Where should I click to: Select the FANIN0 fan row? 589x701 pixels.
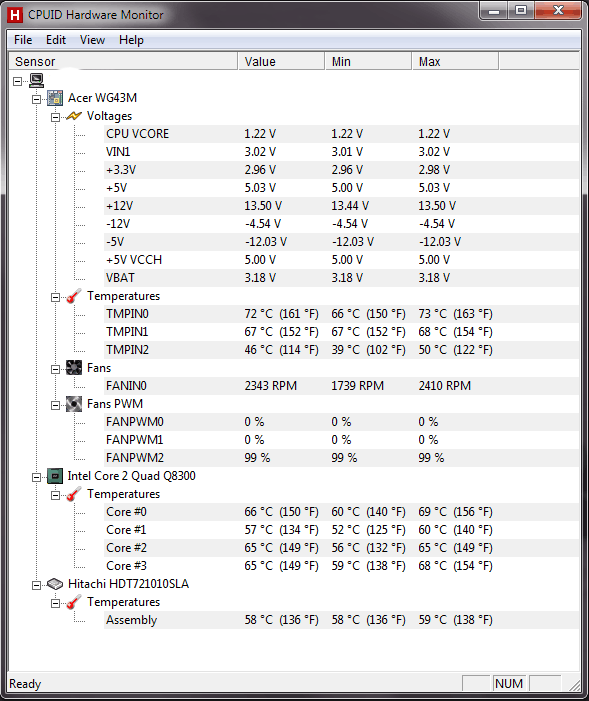coord(342,386)
